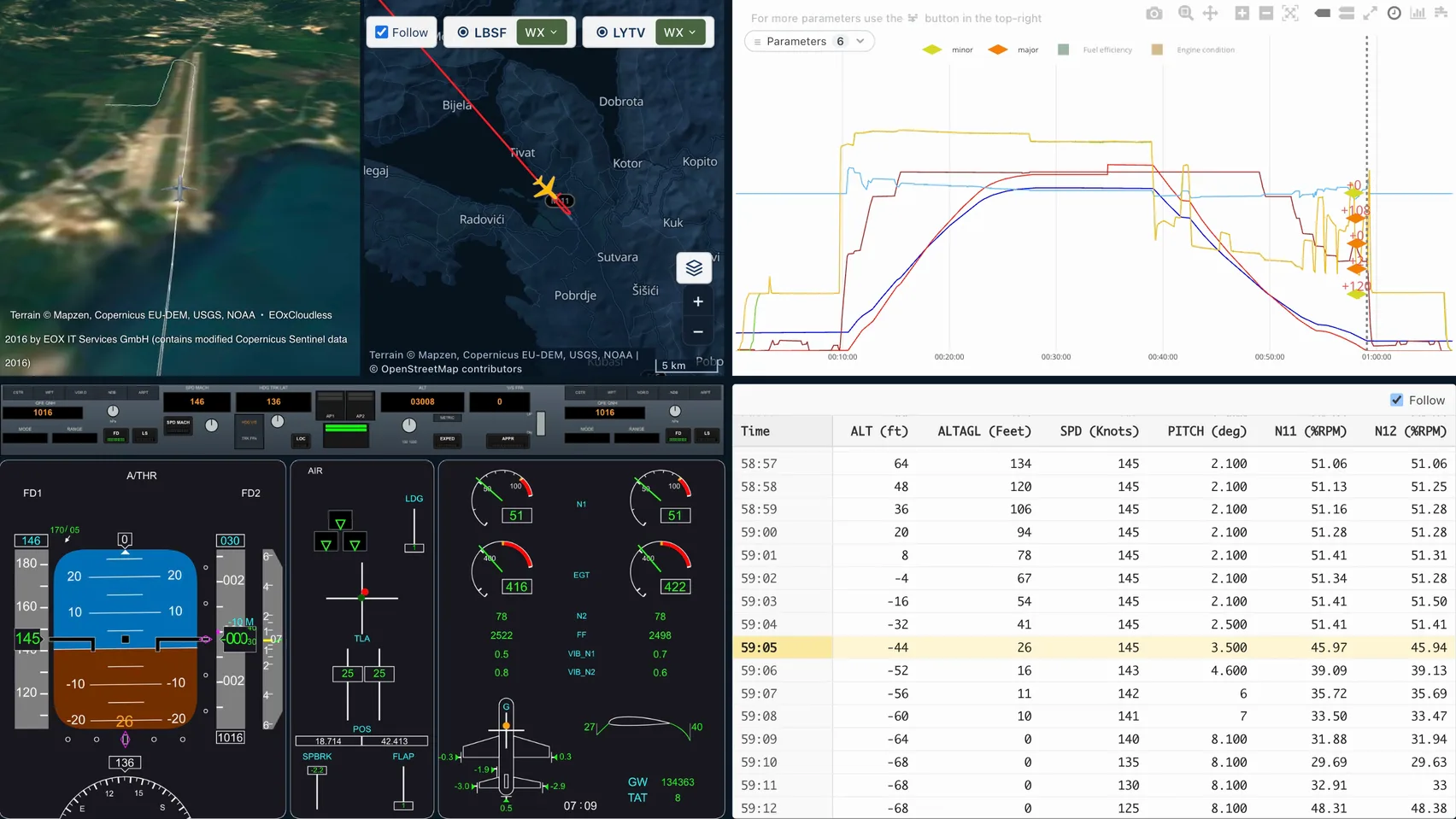Screen dimensions: 1456x819
Task: Select the highlighted 59:05 table row
Action: pos(1094,647)
